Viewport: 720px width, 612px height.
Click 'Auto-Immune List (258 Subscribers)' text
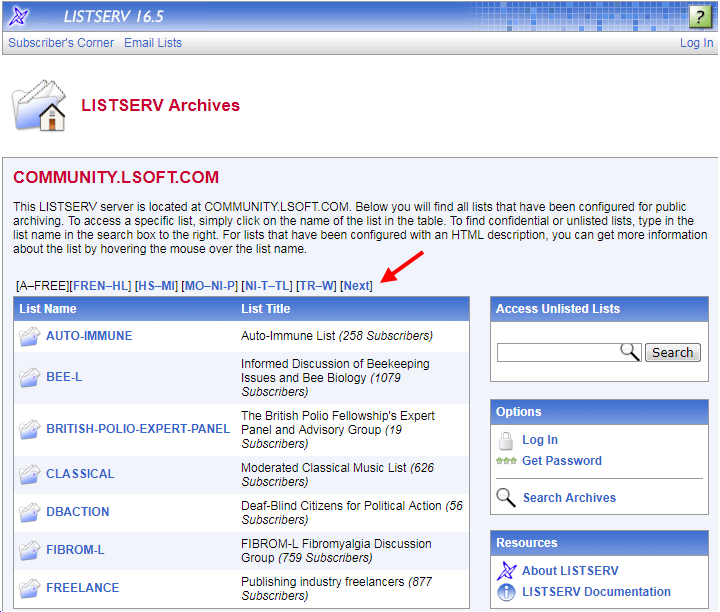click(x=337, y=336)
